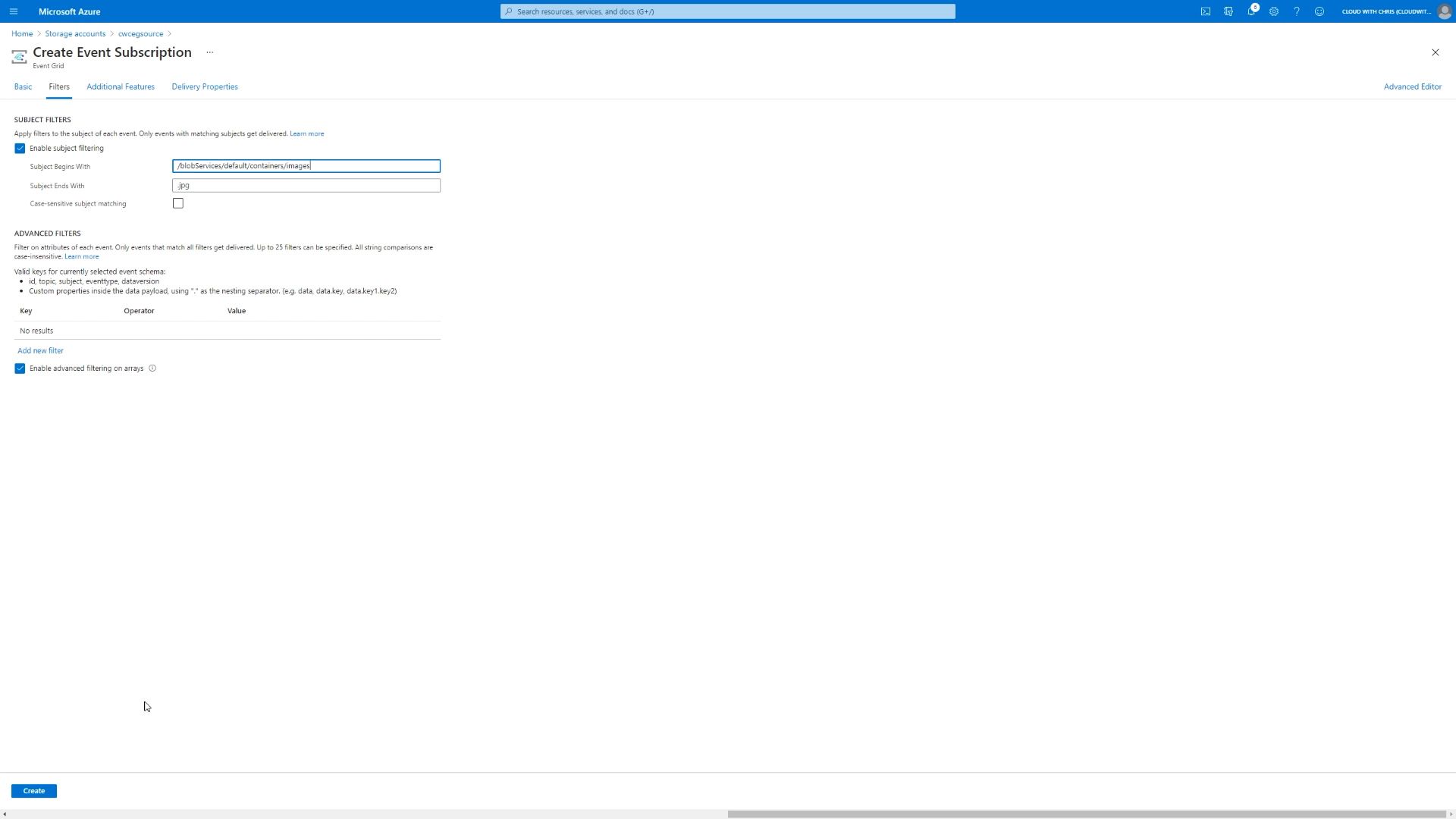
Task: Click the Operator column header
Action: [139, 311]
